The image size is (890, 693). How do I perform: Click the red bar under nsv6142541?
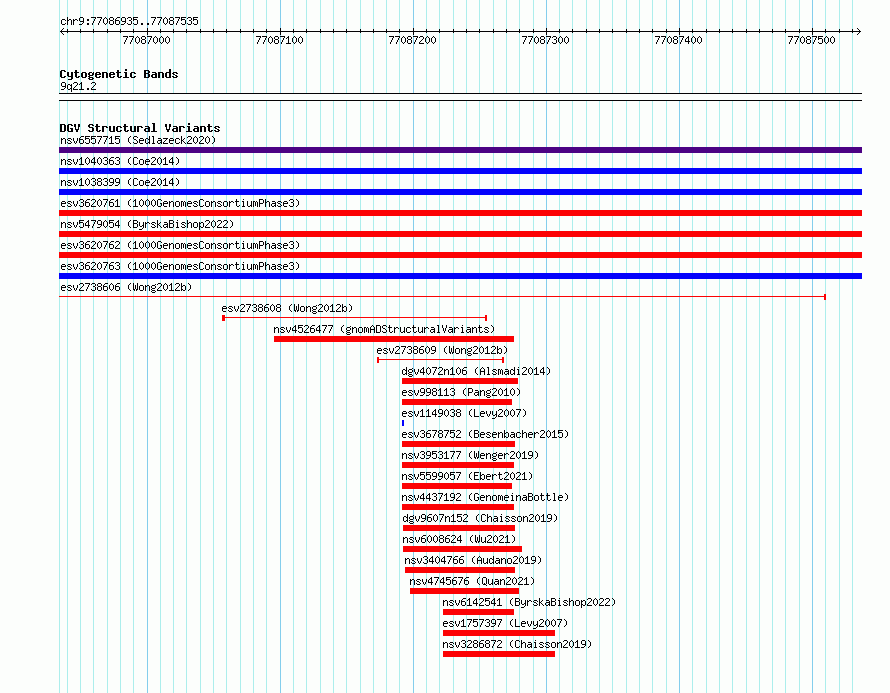click(478, 612)
